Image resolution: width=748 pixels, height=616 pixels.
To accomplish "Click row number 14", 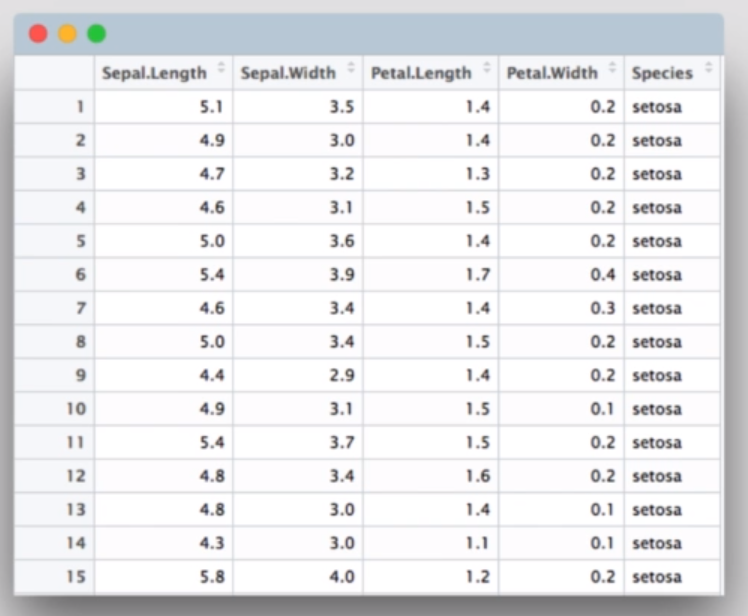I will [54, 543].
